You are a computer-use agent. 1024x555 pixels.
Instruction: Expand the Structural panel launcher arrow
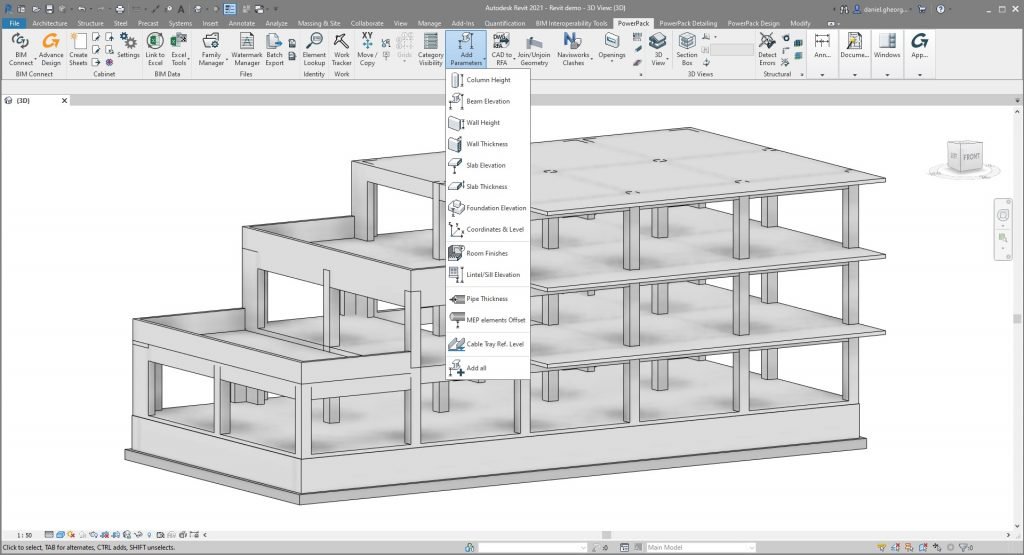coord(802,74)
